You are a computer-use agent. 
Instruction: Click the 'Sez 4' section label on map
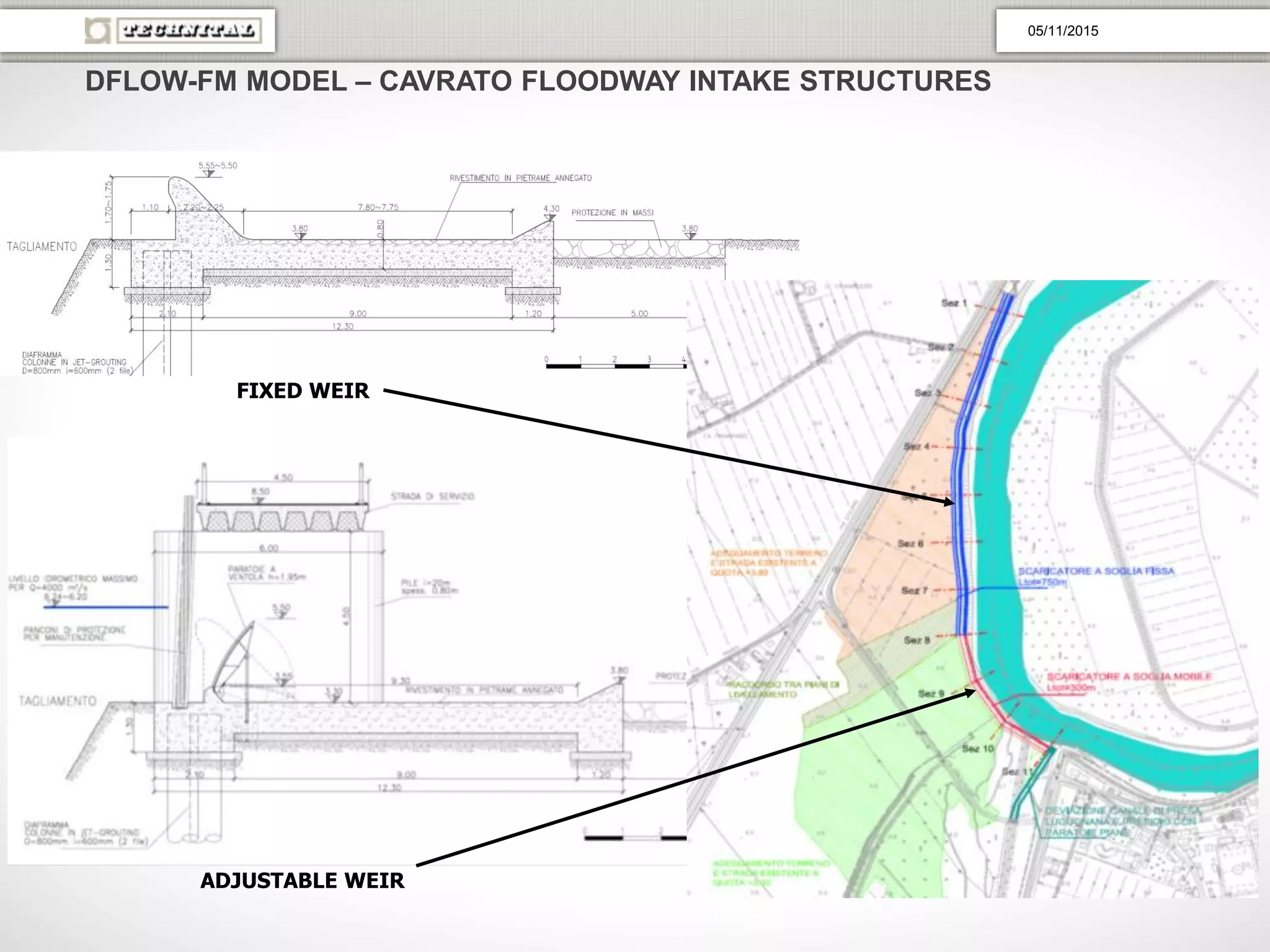coord(917,446)
